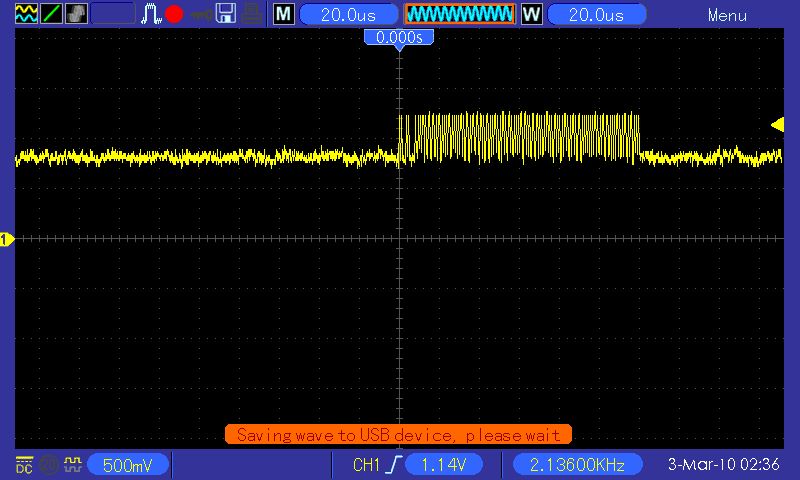The width and height of the screenshot is (800, 480).
Task: Click the W window timebase indicator
Action: [x=532, y=14]
